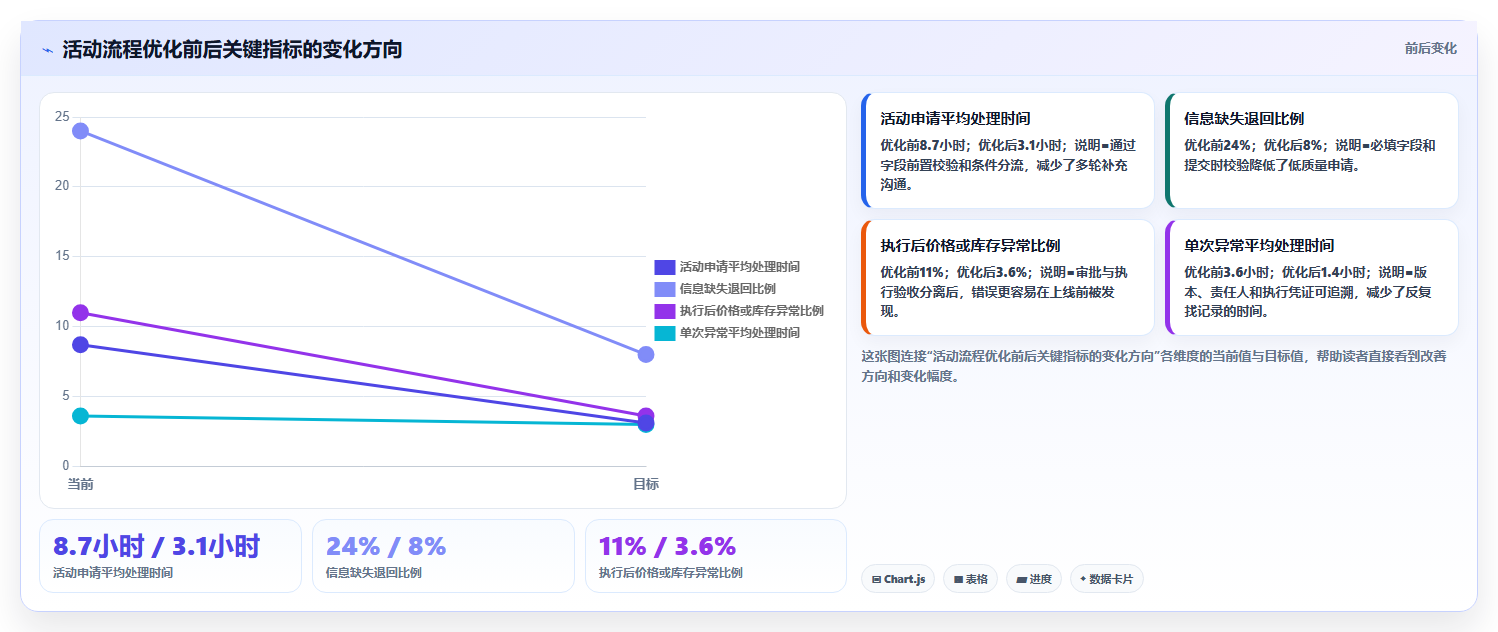Open the 活动申请平均处理时间 detail card heading
This screenshot has width=1498, height=632.
click(955, 118)
